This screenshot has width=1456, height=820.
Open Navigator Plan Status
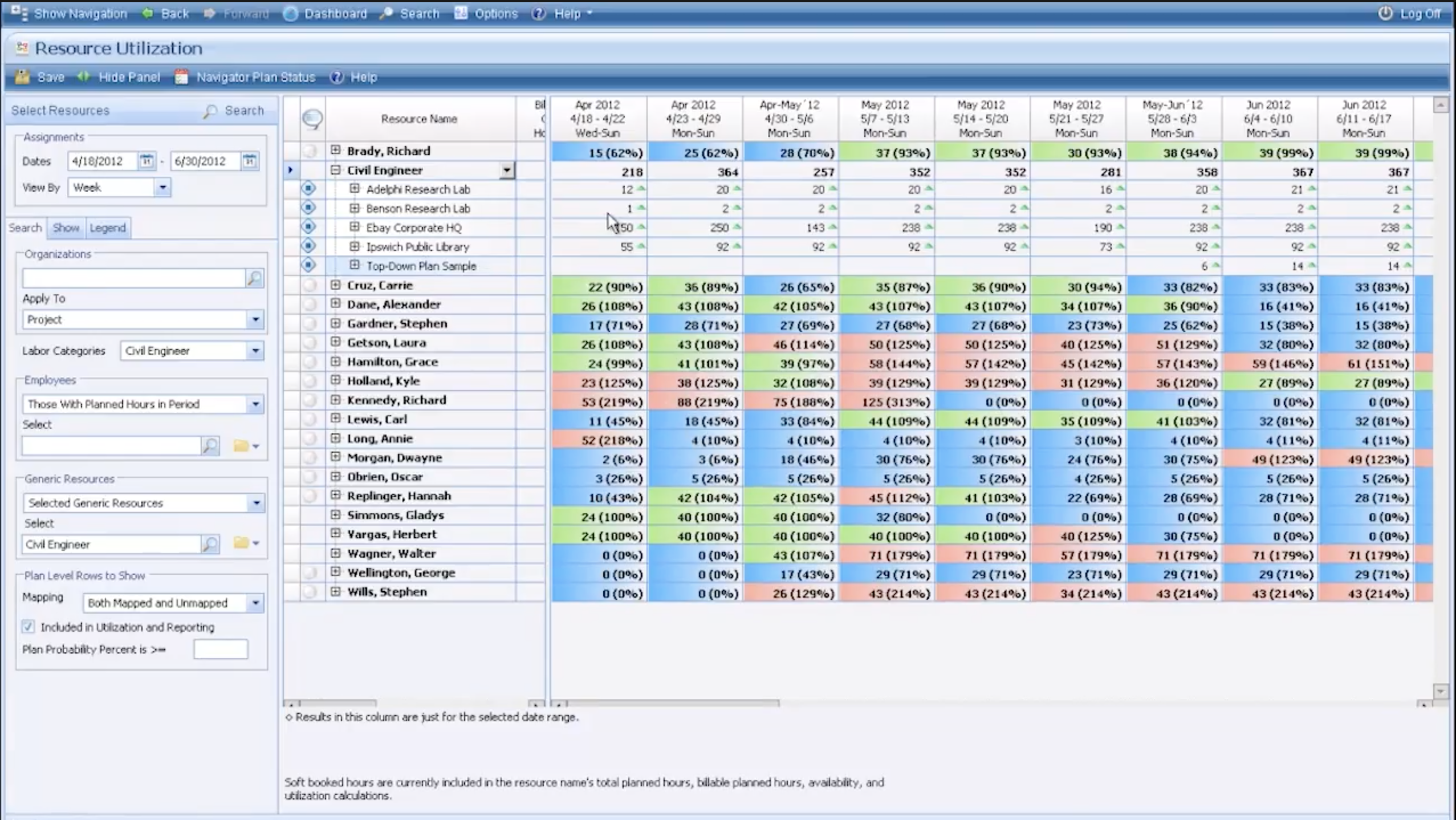246,76
